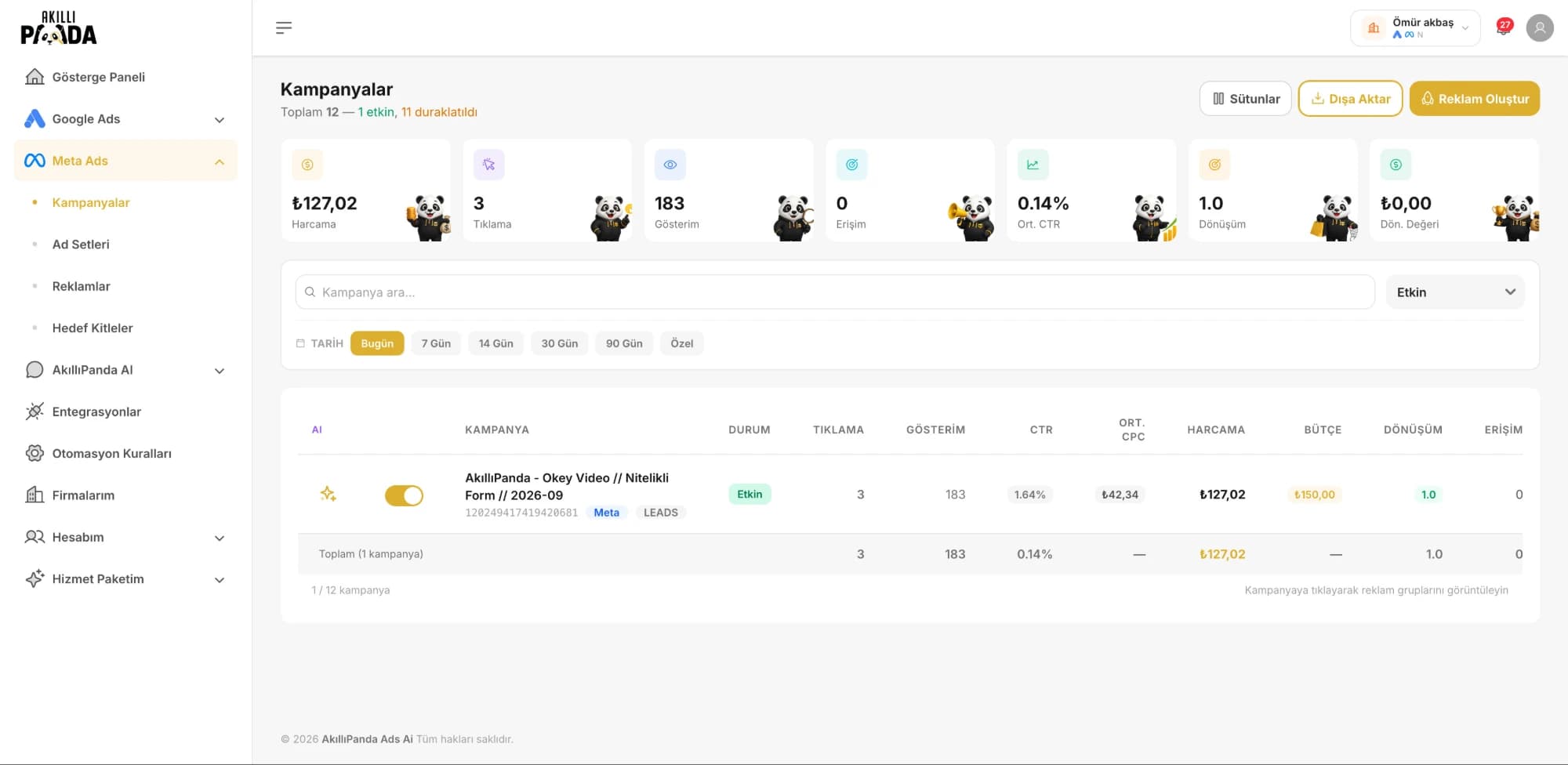
Task: Expand the Hesabım menu chevron
Action: pos(220,538)
